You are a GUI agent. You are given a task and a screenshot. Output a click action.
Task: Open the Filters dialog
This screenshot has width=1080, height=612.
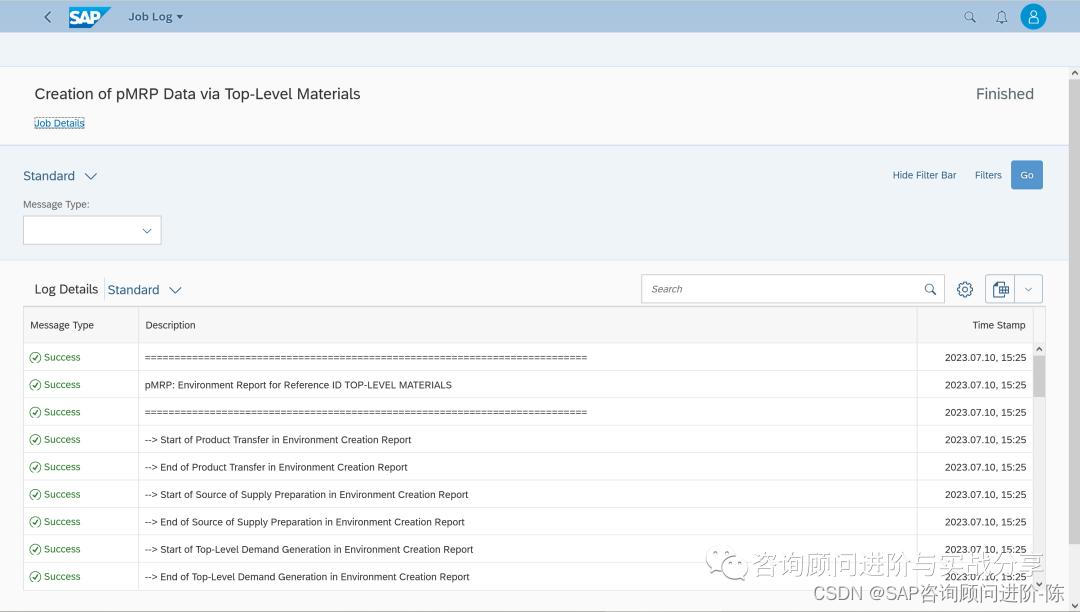[x=988, y=175]
